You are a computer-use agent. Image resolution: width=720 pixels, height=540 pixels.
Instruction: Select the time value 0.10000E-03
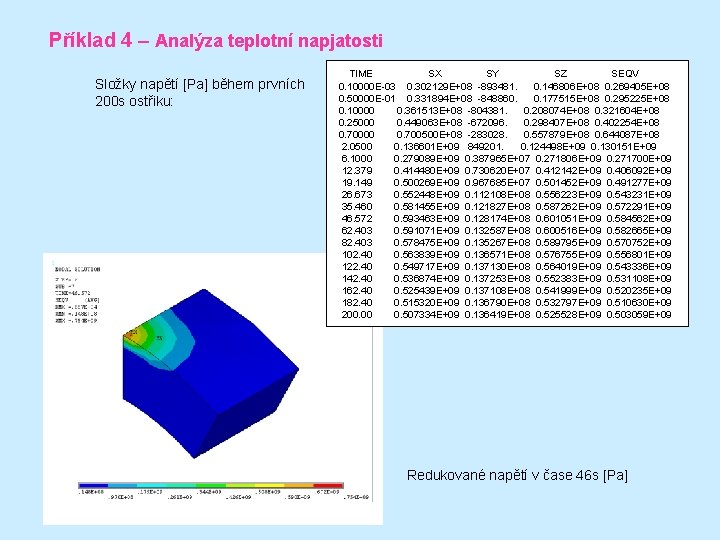366,86
